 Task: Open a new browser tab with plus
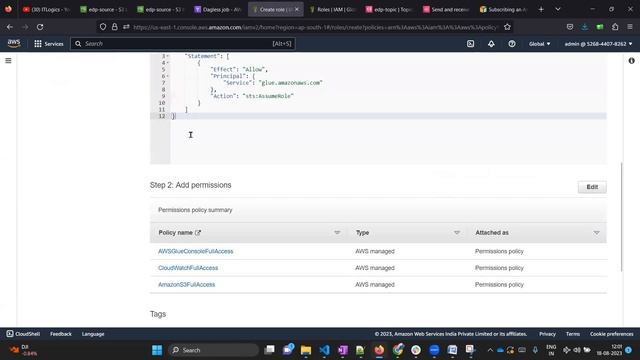541,9
